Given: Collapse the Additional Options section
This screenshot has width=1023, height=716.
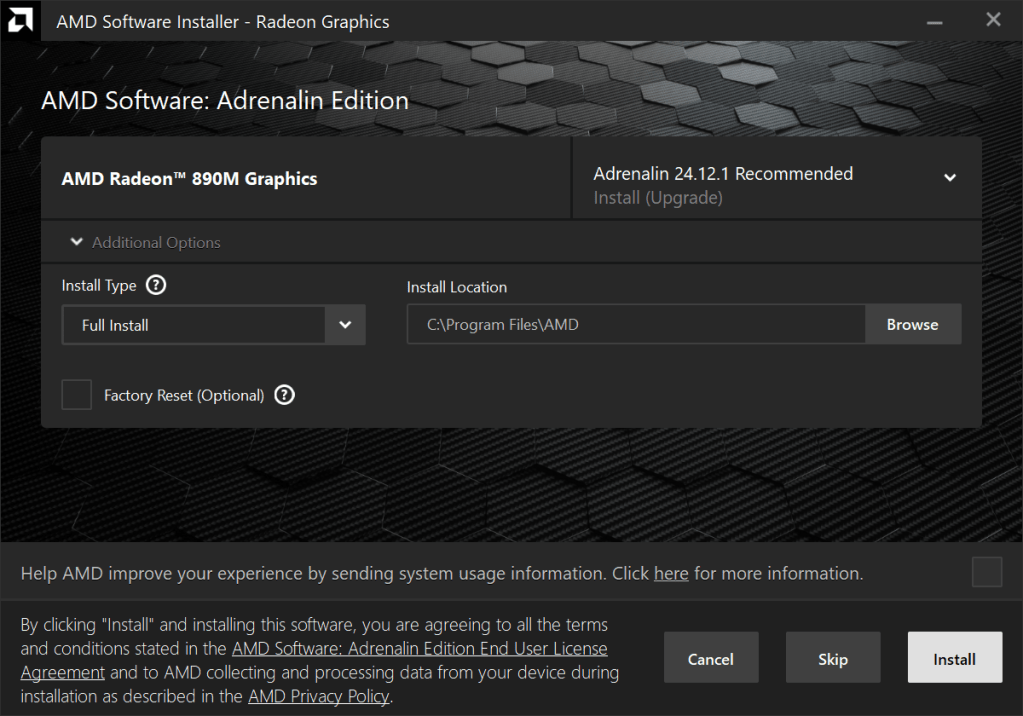Looking at the screenshot, I should coord(77,243).
